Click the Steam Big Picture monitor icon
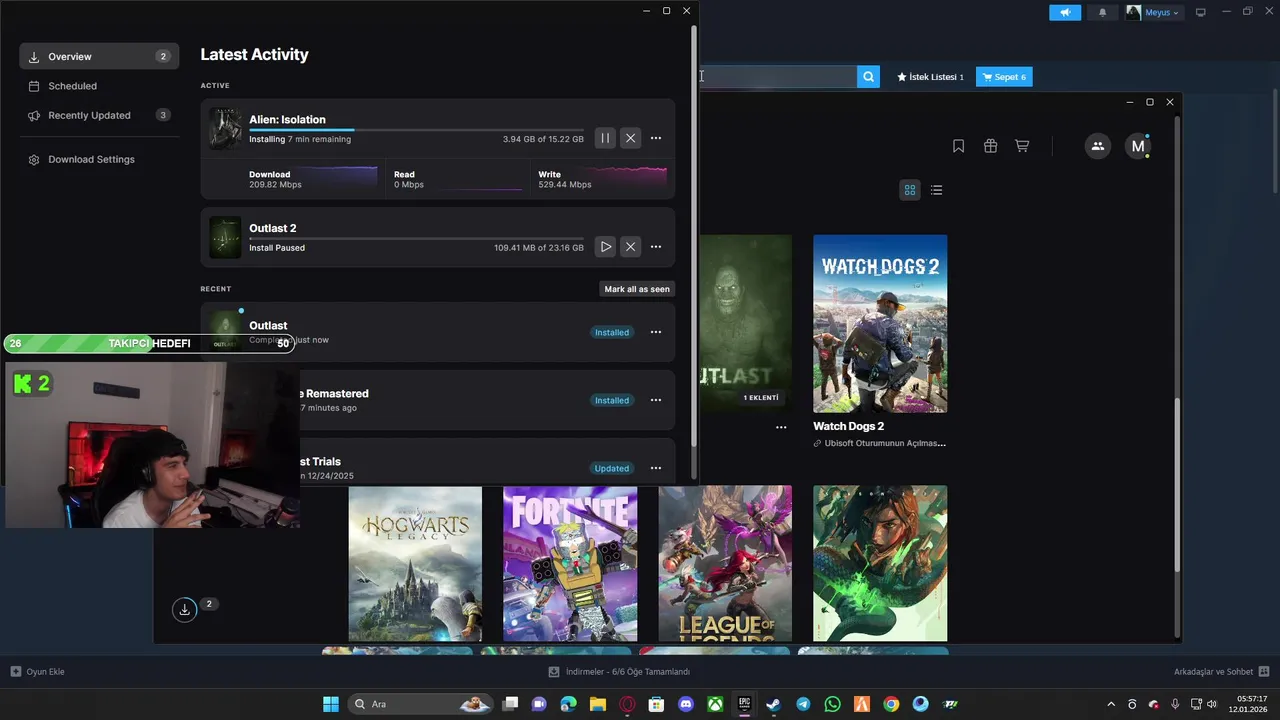 [x=1201, y=12]
